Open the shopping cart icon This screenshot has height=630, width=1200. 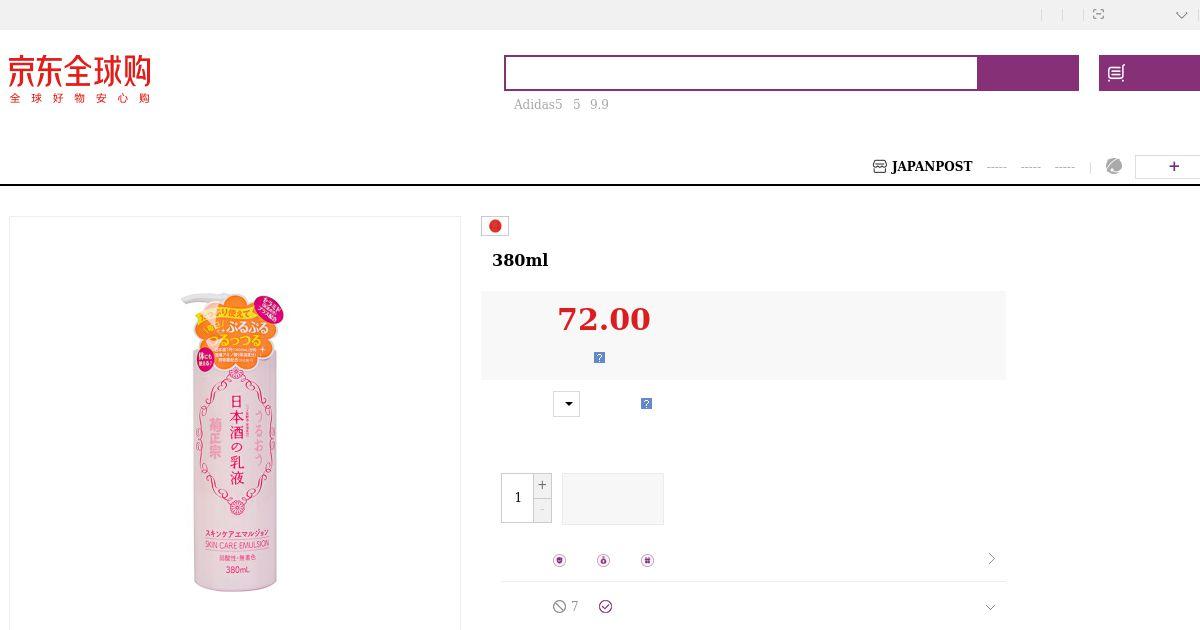click(x=1117, y=73)
